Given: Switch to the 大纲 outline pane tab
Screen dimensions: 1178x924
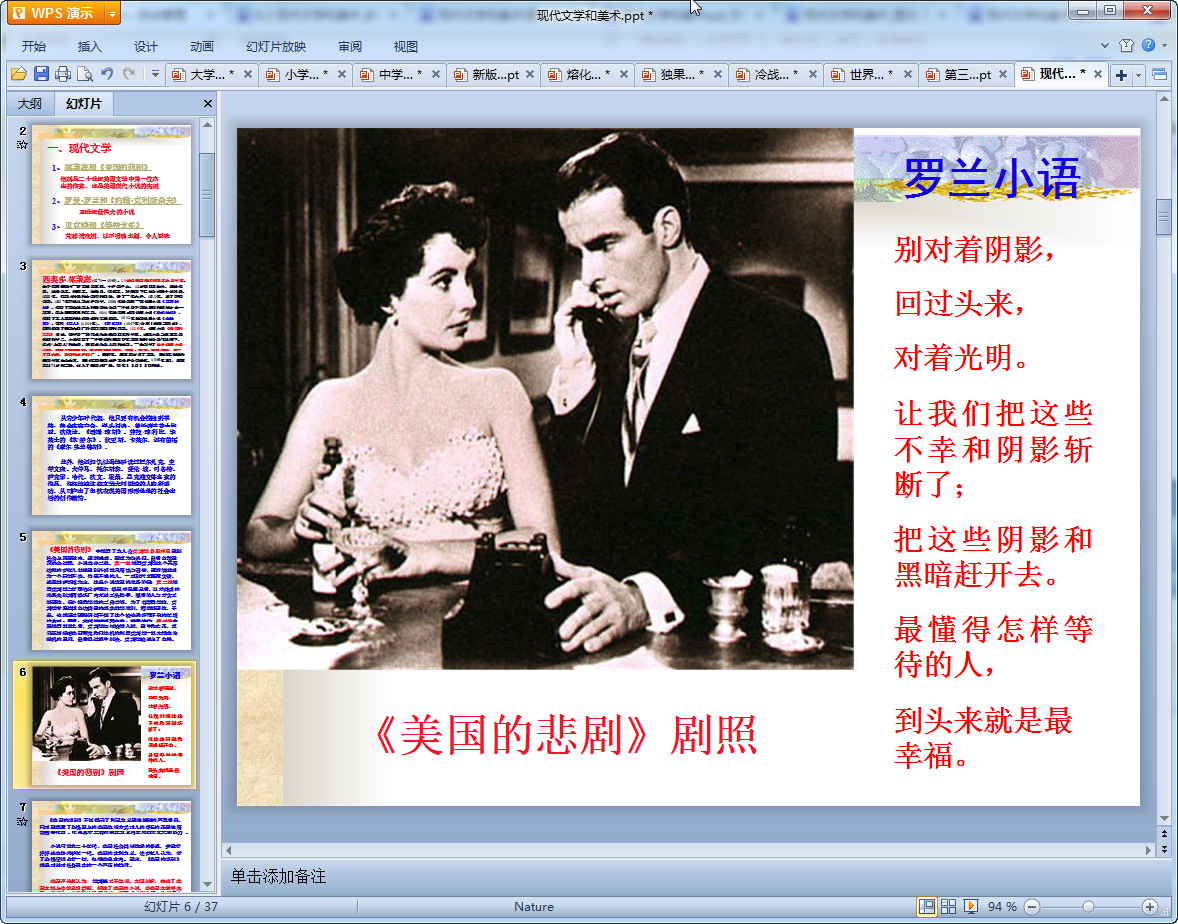Looking at the screenshot, I should 30,104.
